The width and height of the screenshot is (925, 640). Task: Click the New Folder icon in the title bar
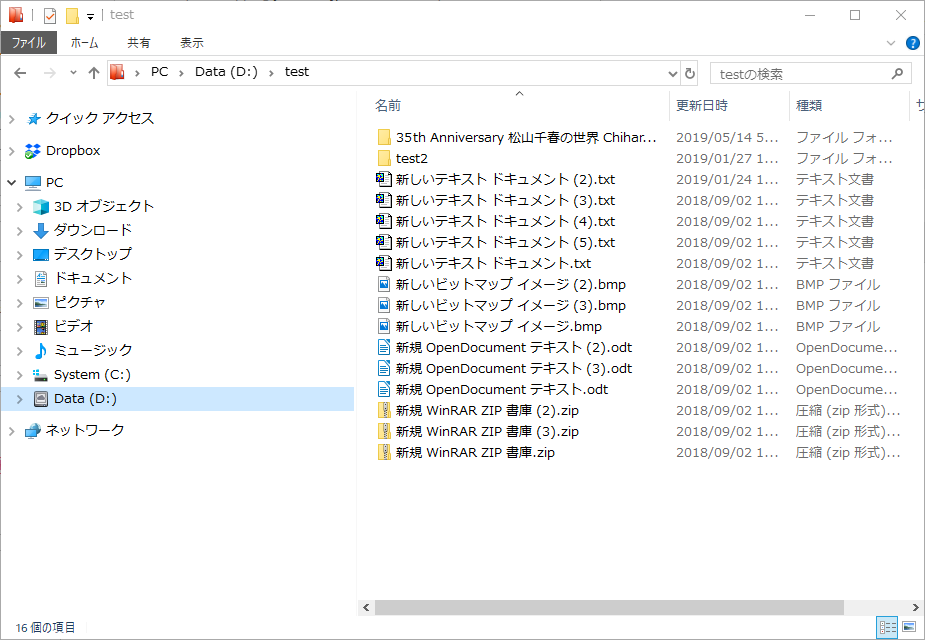pos(72,15)
